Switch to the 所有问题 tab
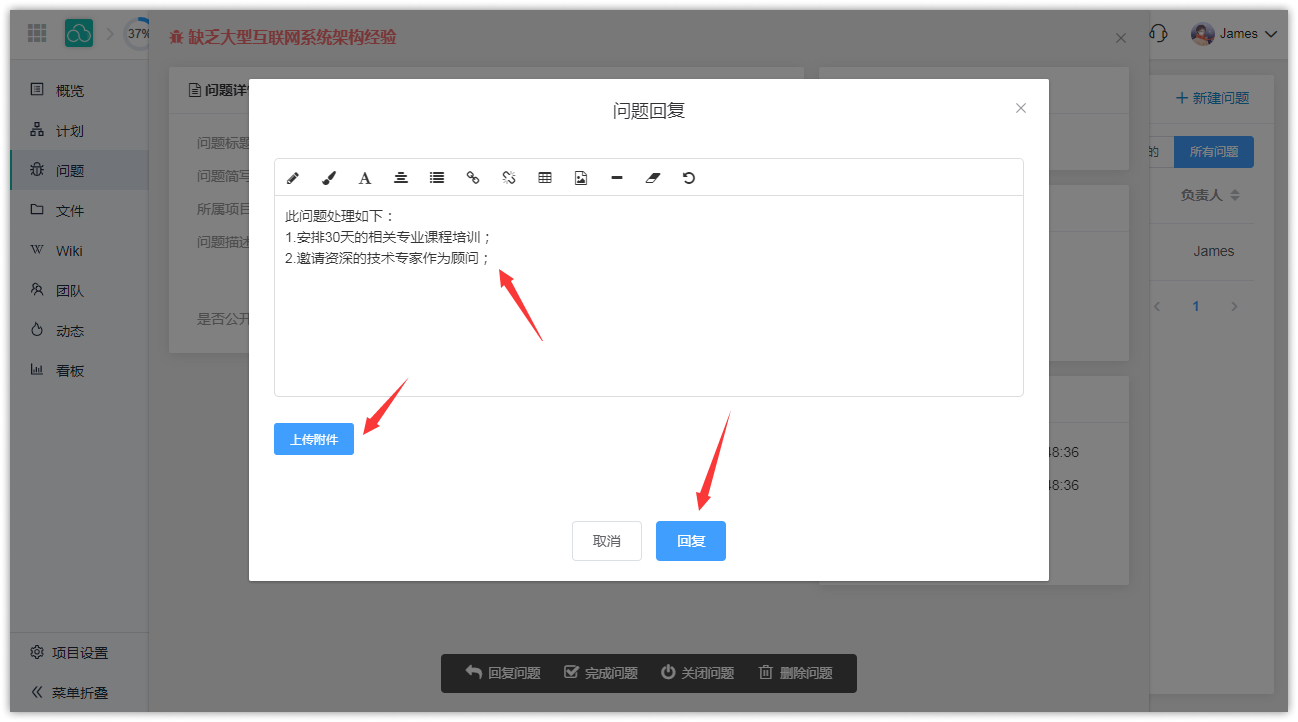This screenshot has width=1298, height=722. click(1213, 152)
